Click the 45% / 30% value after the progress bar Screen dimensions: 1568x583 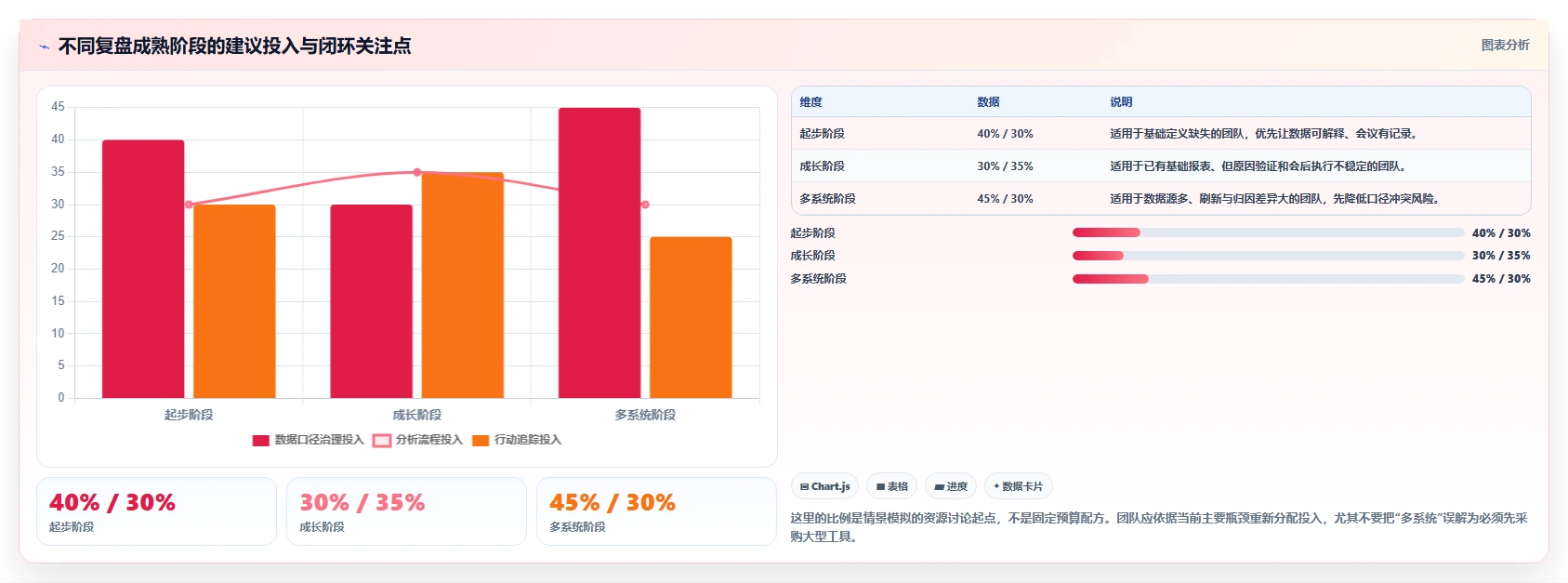pyautogui.click(x=1501, y=279)
